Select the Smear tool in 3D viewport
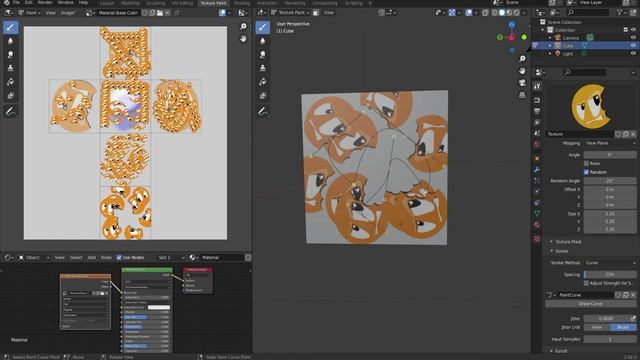The height and width of the screenshot is (360, 640). tap(263, 55)
